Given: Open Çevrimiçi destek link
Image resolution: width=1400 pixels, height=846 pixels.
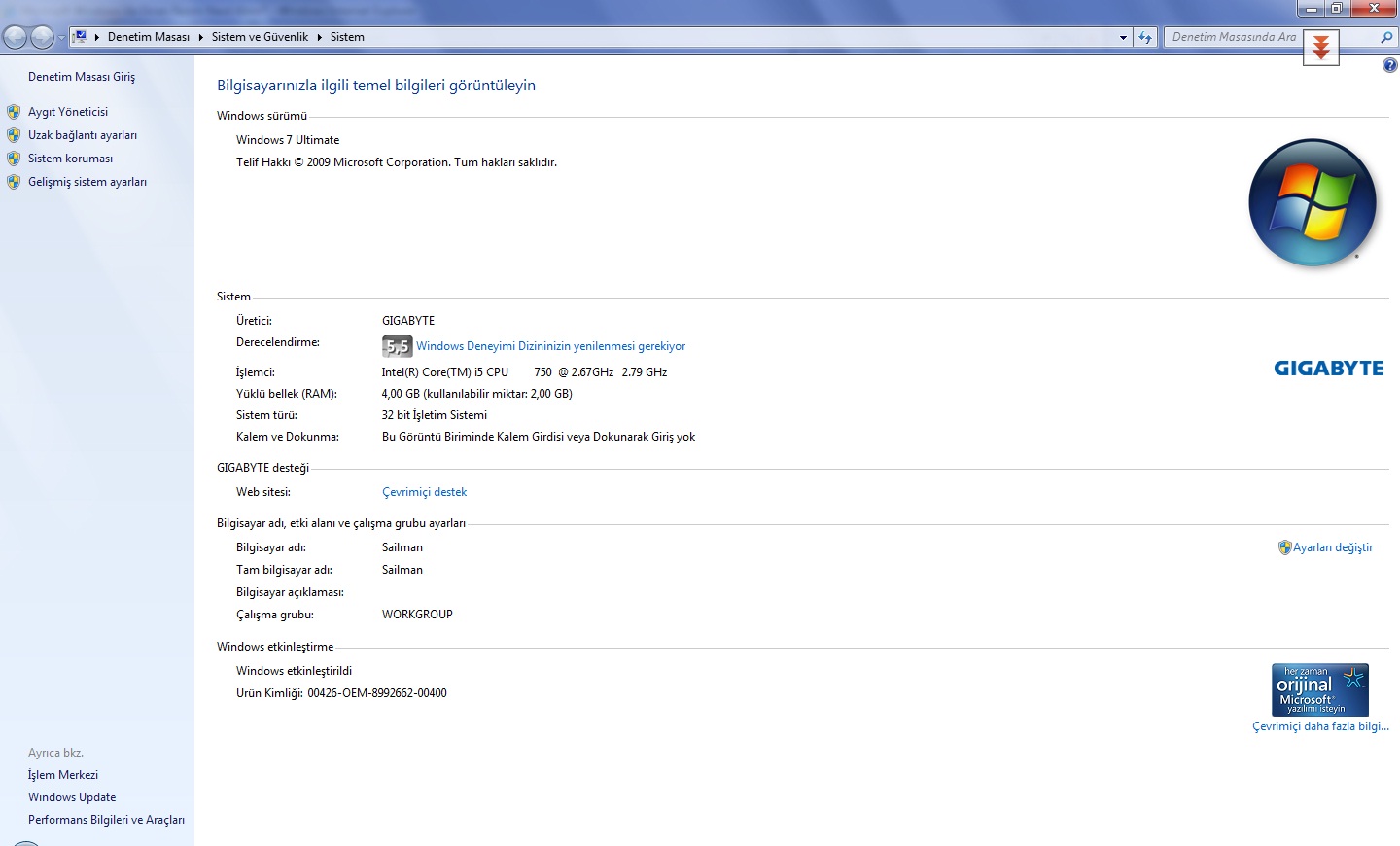Looking at the screenshot, I should [424, 492].
